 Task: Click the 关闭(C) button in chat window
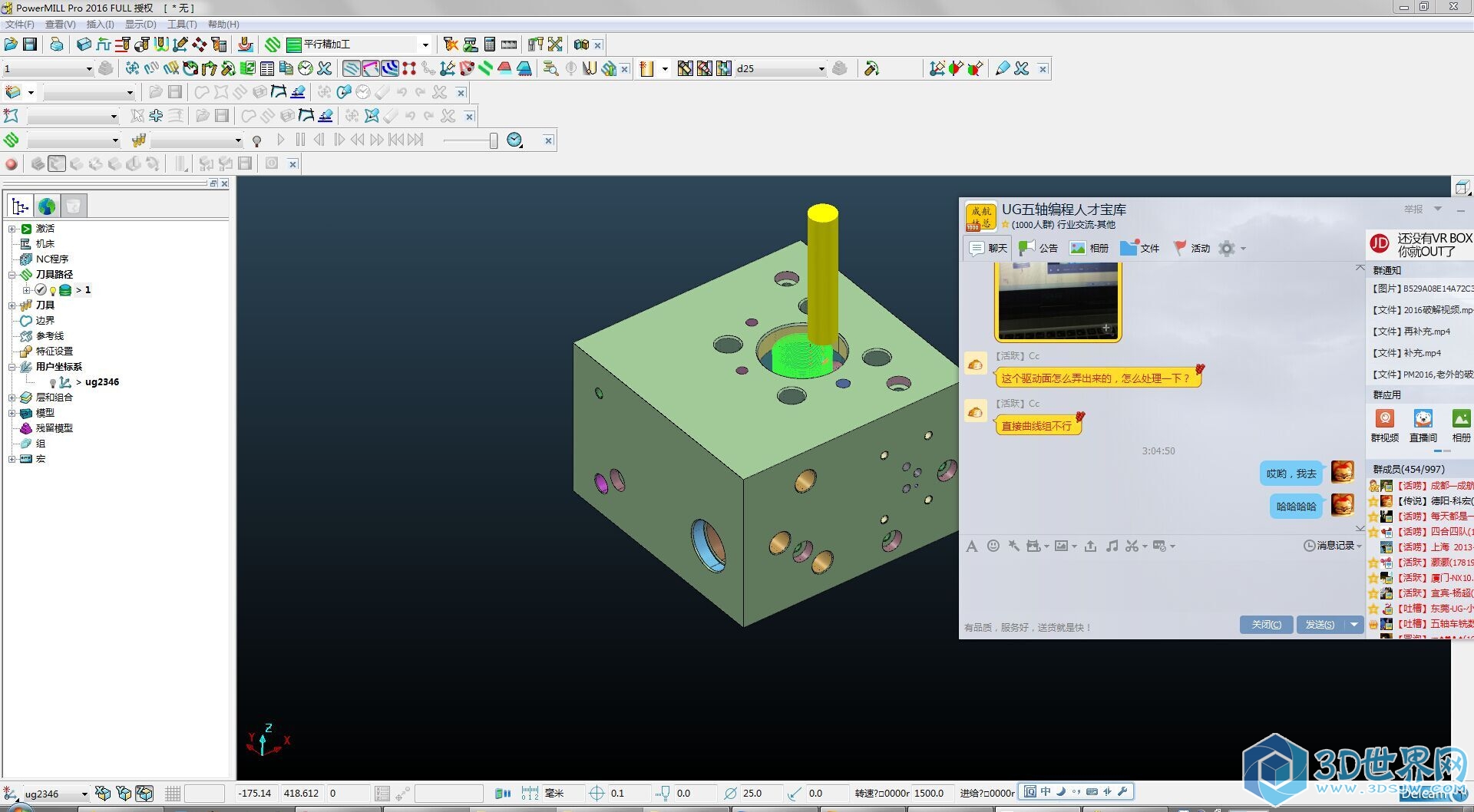click(x=1266, y=625)
